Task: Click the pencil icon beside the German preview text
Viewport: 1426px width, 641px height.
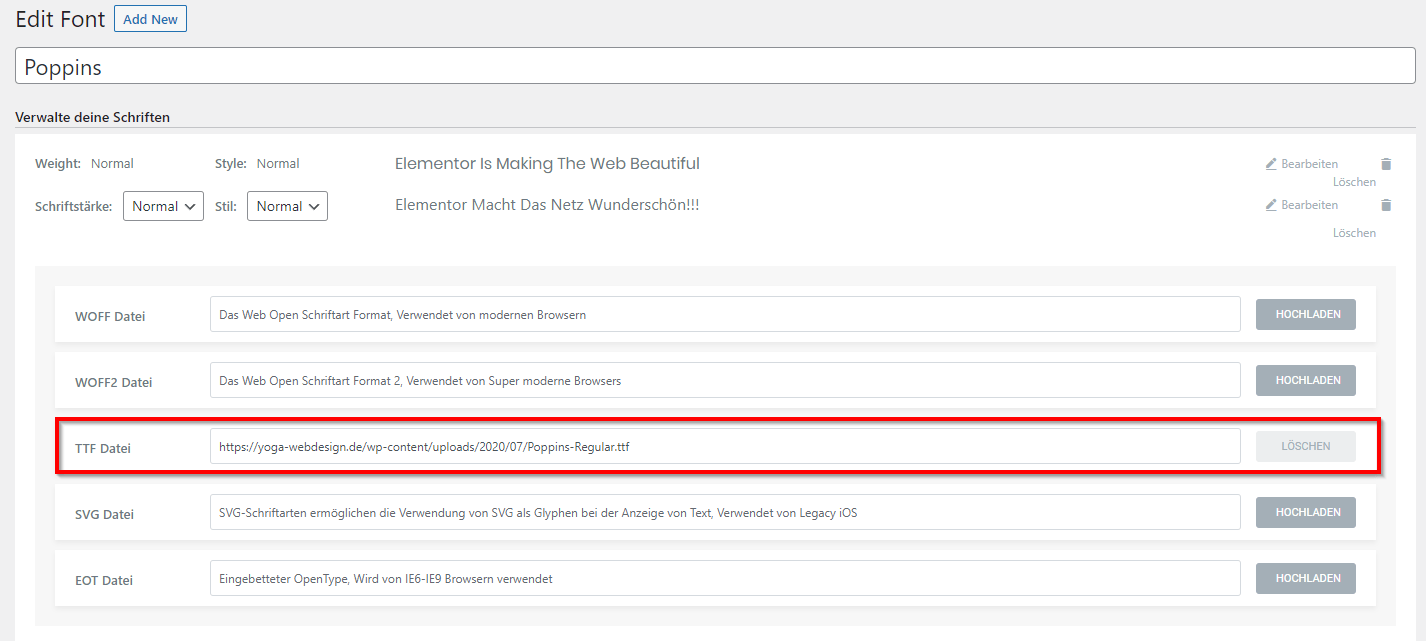Action: (x=1271, y=205)
